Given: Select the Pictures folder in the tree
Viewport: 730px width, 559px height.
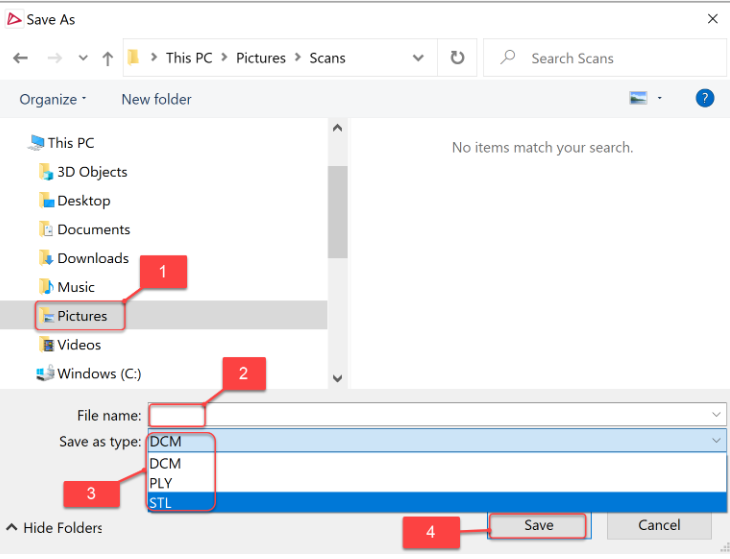Looking at the screenshot, I should click(x=163, y=316).
